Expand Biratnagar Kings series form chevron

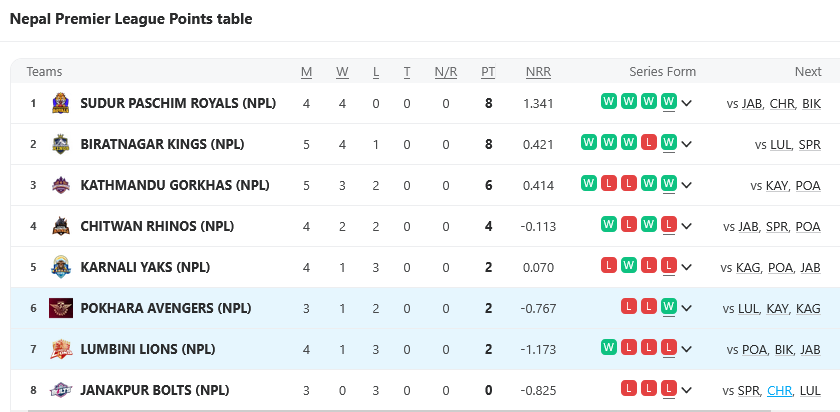687,145
